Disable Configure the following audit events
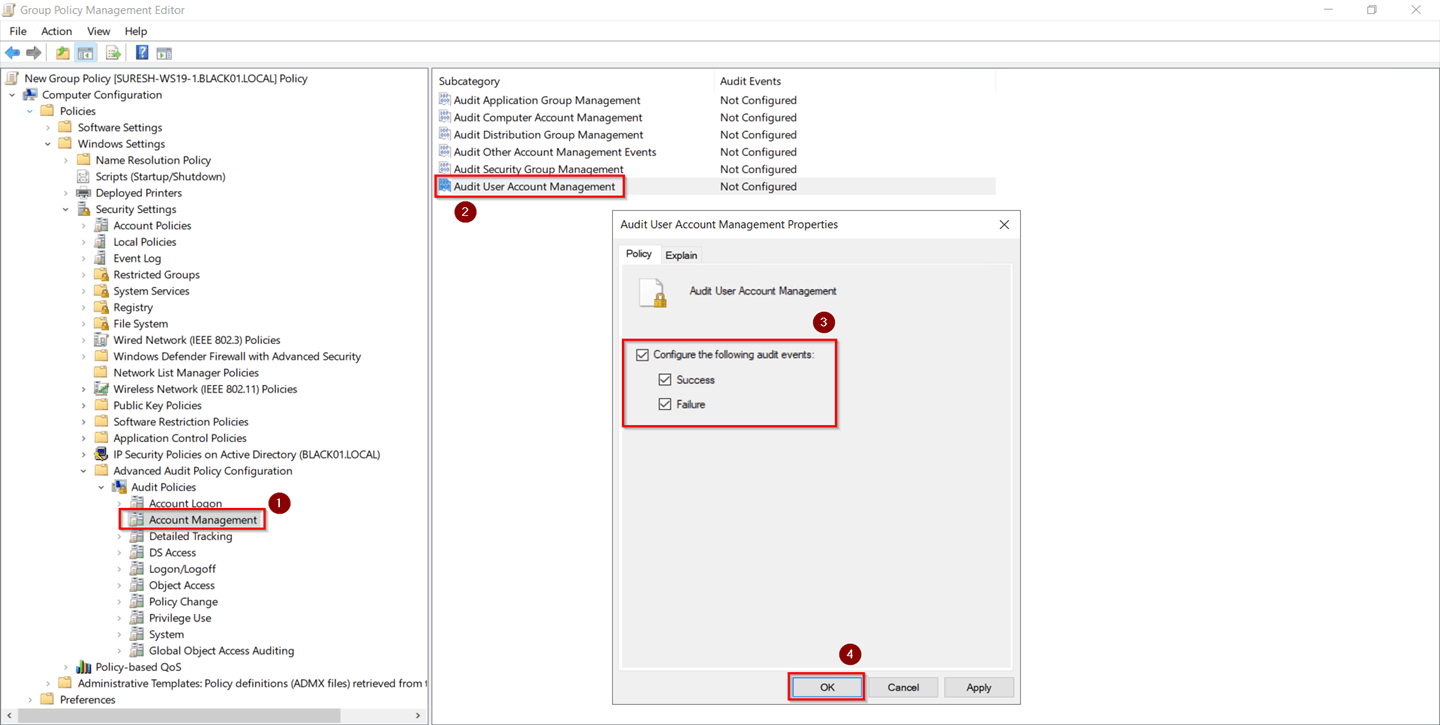1440x725 pixels. point(641,354)
